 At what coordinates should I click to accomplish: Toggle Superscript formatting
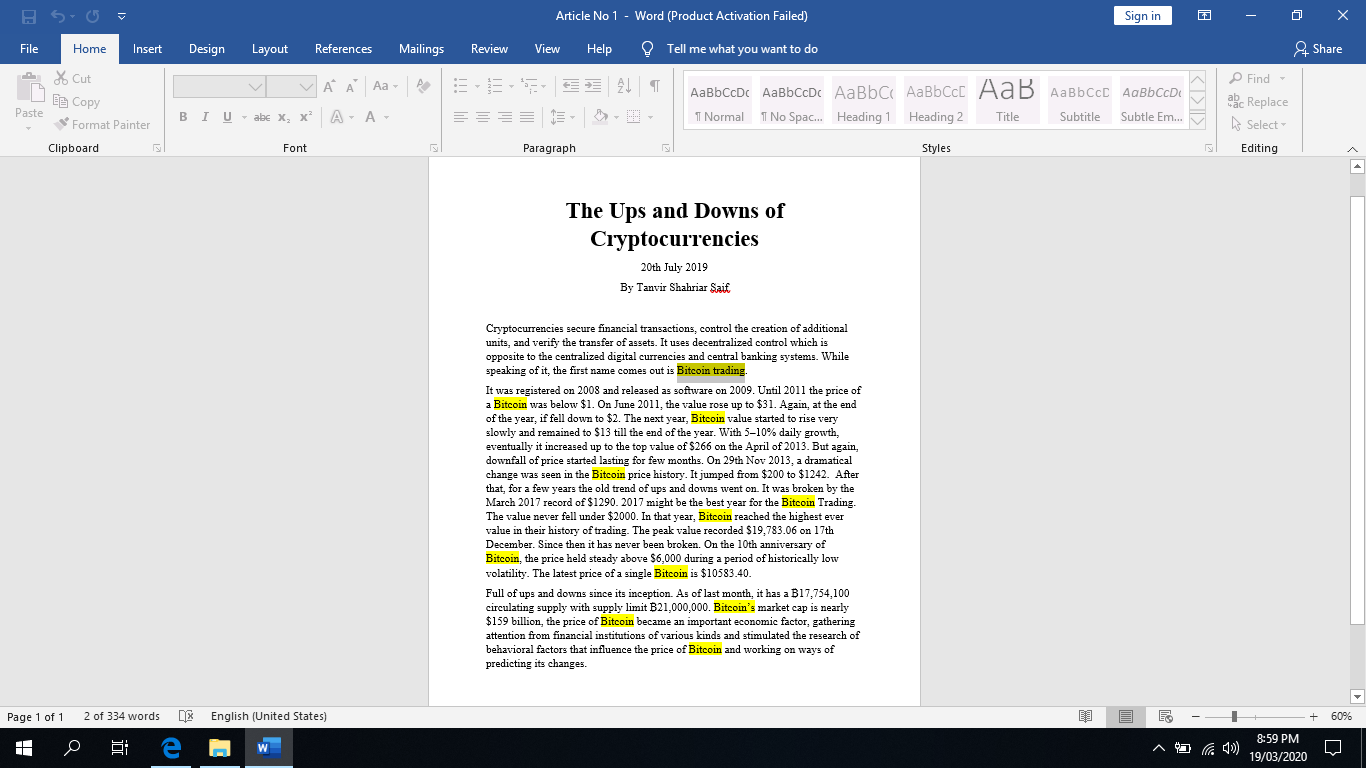click(x=306, y=117)
